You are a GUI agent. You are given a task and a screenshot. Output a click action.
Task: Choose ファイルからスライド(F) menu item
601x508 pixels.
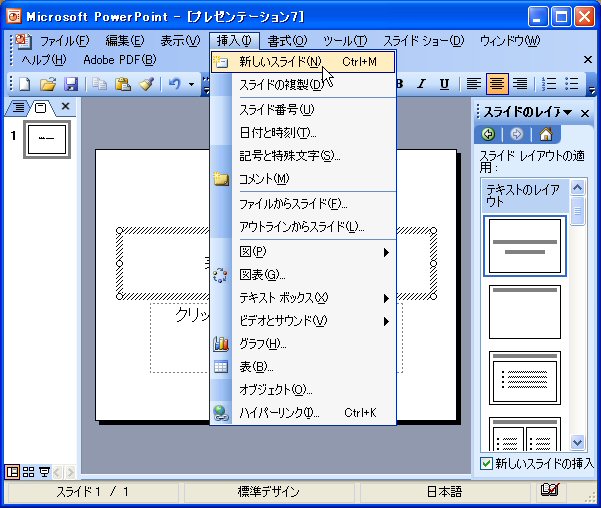pyautogui.click(x=302, y=204)
